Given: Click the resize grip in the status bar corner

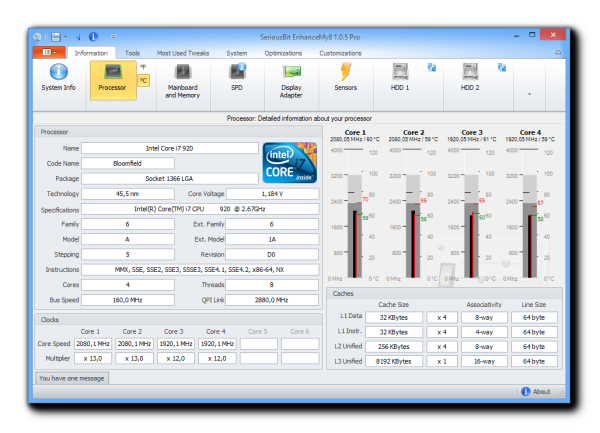Looking at the screenshot, I should point(561,393).
